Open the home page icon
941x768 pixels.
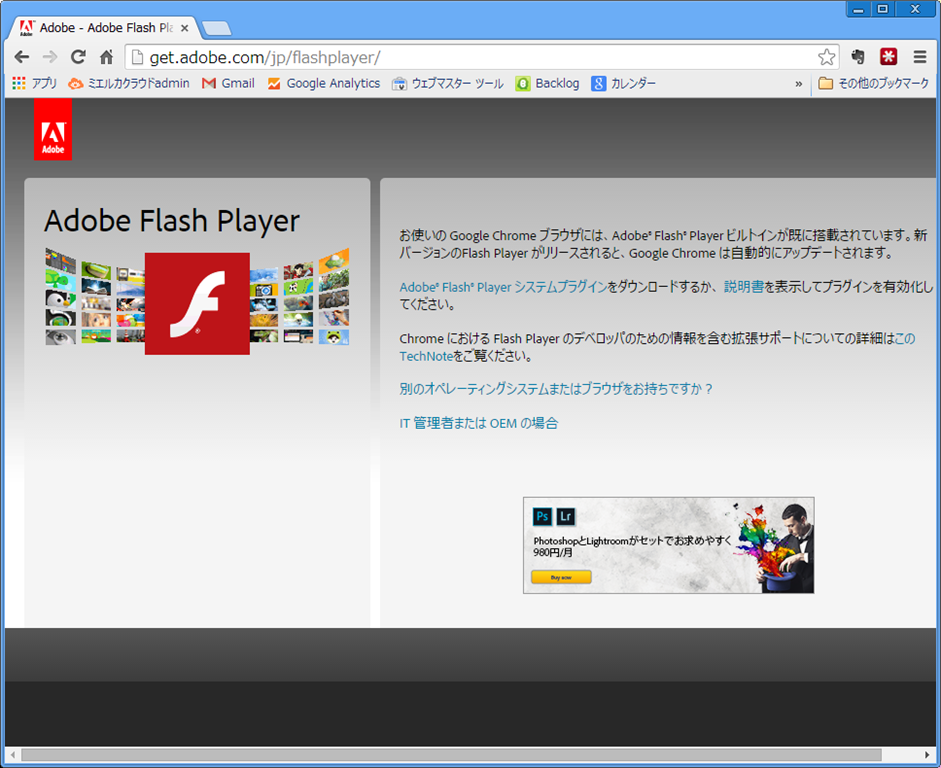[106, 57]
